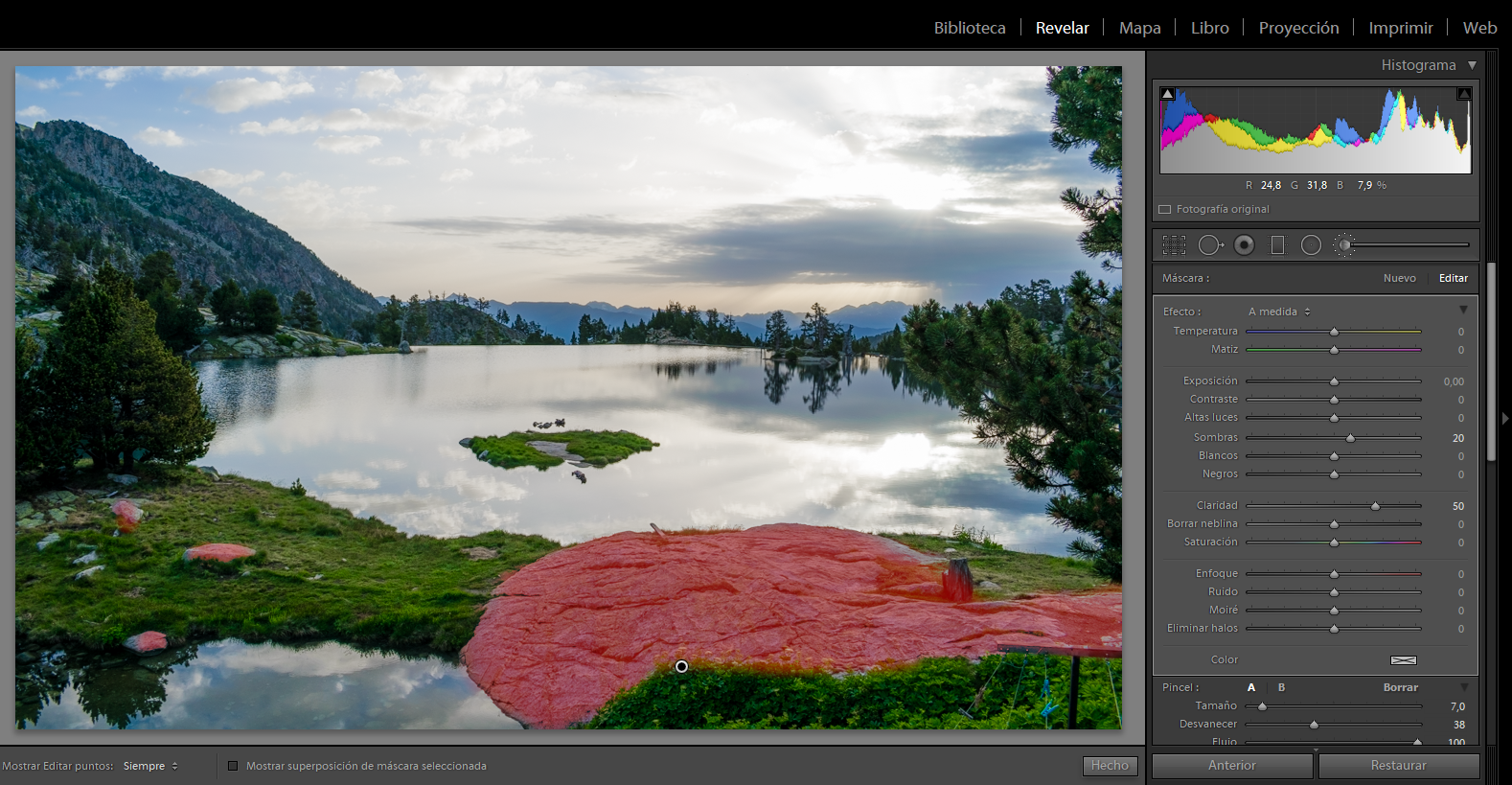This screenshot has height=785, width=1512.
Task: Click the adjustment brush pin on photo
Action: tap(681, 666)
